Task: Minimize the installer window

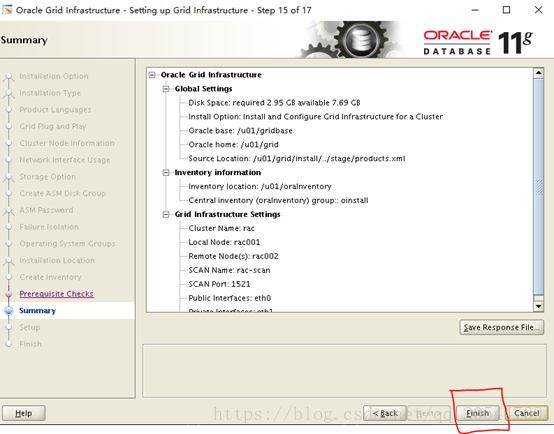Action: click(475, 10)
